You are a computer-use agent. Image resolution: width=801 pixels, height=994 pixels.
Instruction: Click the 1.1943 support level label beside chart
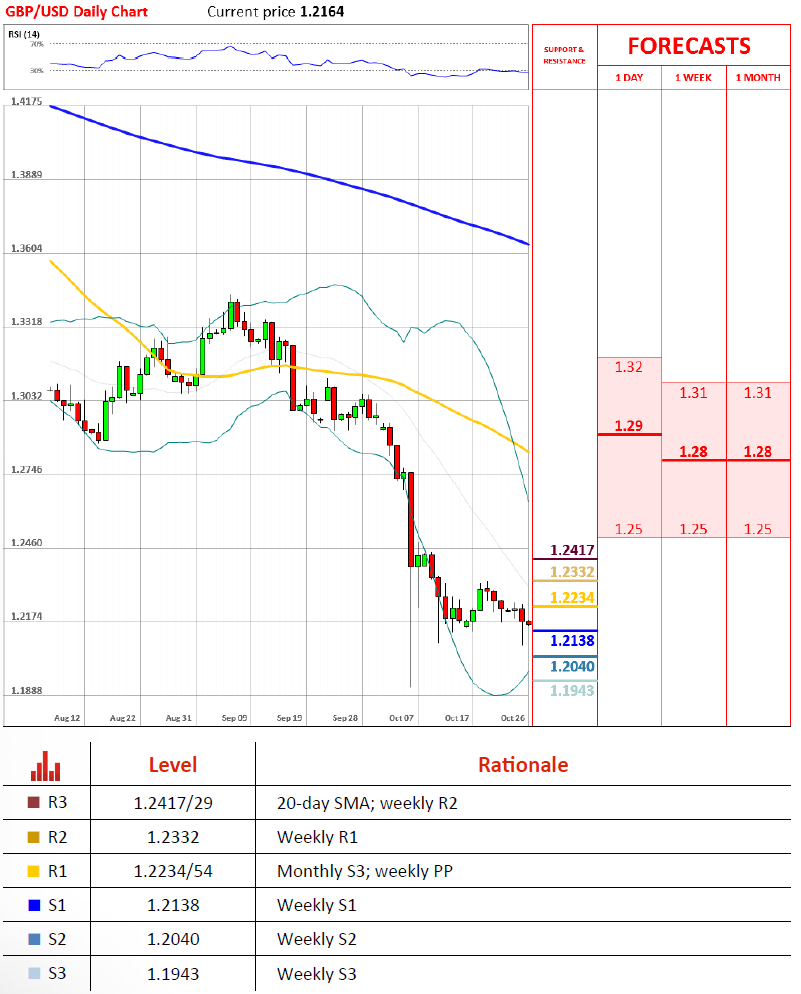[x=572, y=691]
